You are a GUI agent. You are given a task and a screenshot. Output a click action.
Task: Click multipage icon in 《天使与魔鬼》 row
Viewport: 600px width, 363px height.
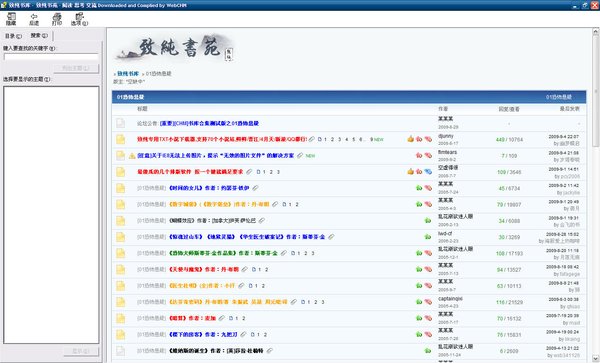(x=254, y=269)
